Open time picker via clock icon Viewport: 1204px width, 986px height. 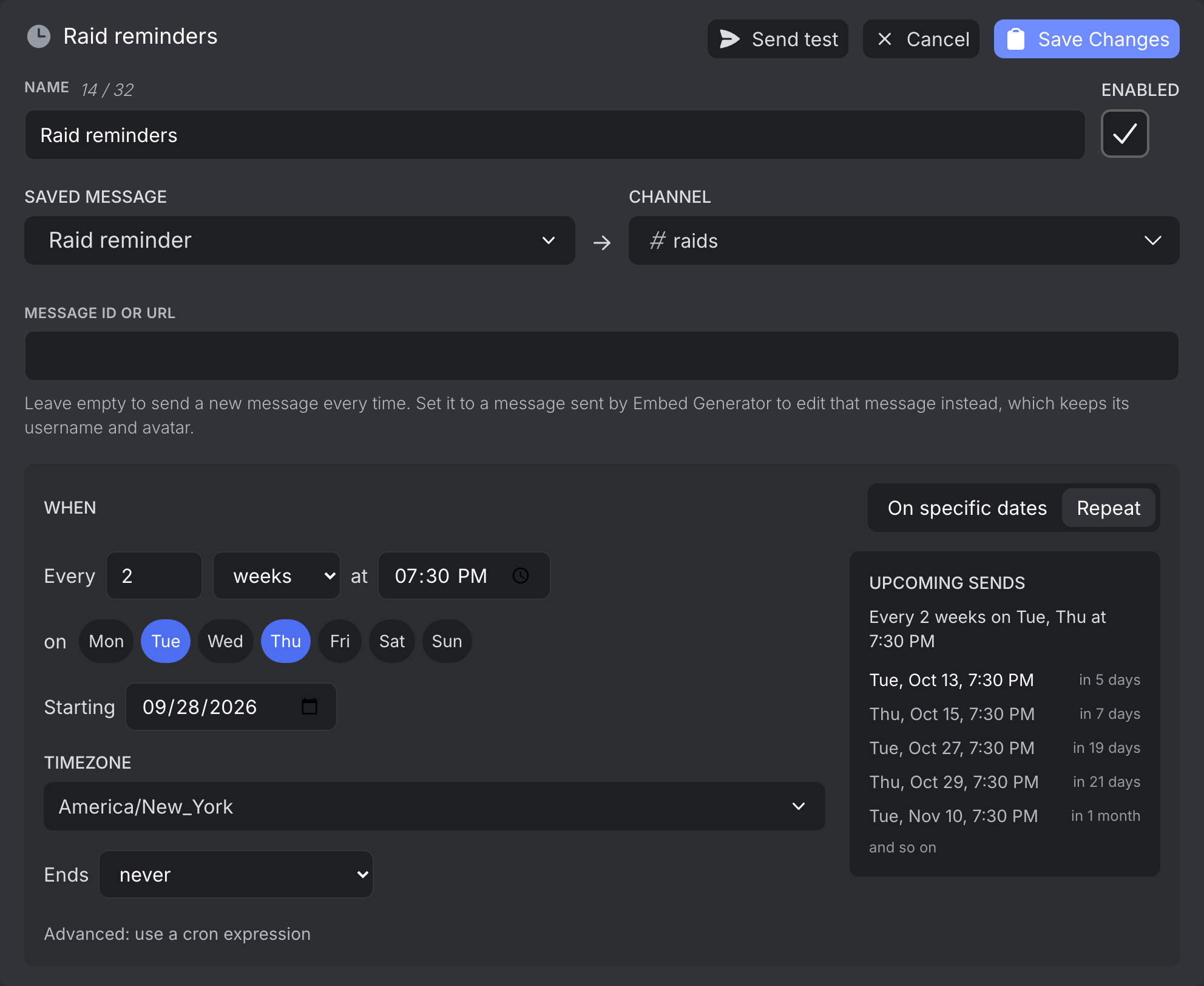pos(521,576)
